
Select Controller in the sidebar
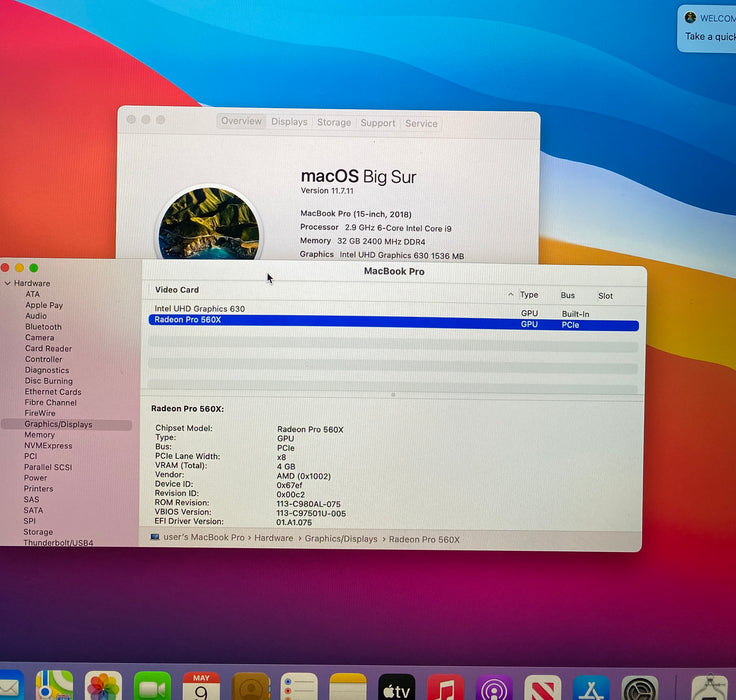pos(44,359)
